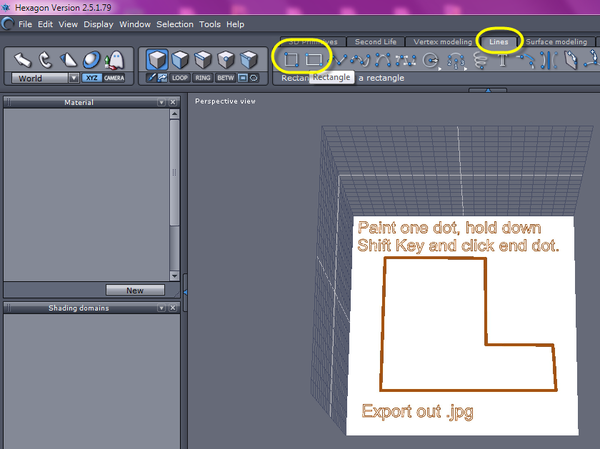
Task: Close the Shading domains panel
Action: coord(173,308)
